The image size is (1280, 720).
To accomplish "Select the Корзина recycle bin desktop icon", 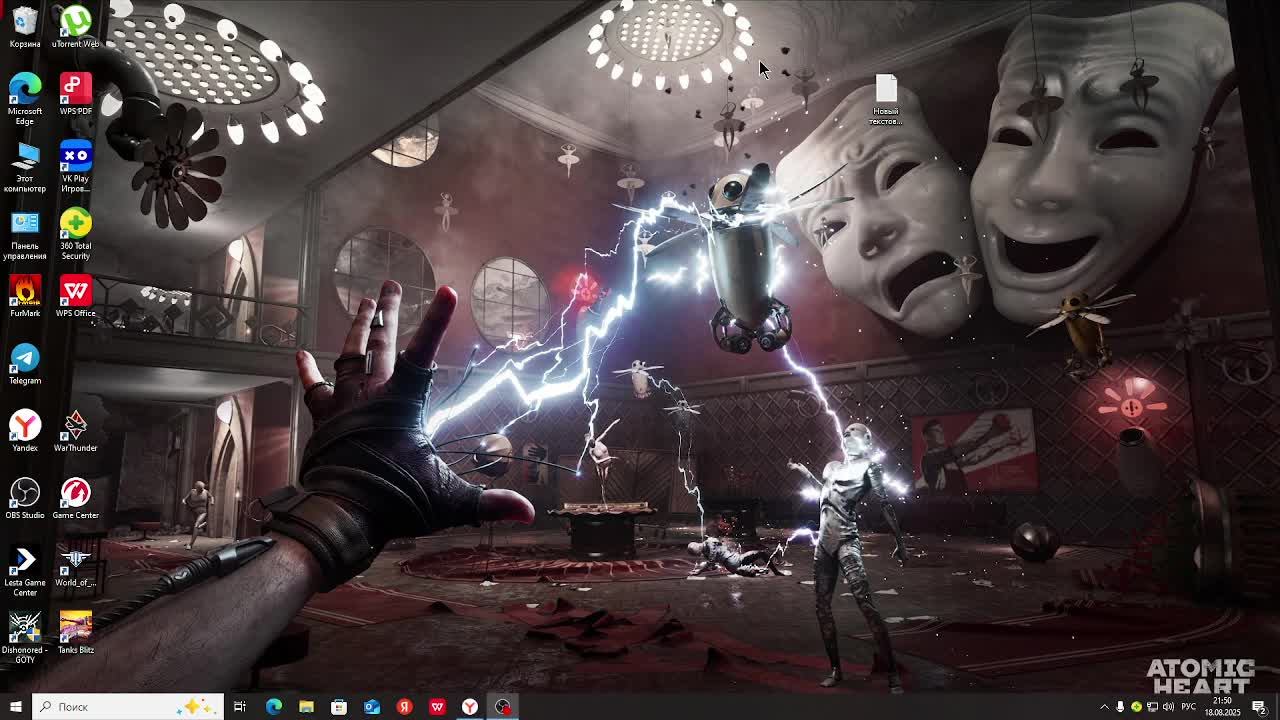I will click(x=25, y=27).
